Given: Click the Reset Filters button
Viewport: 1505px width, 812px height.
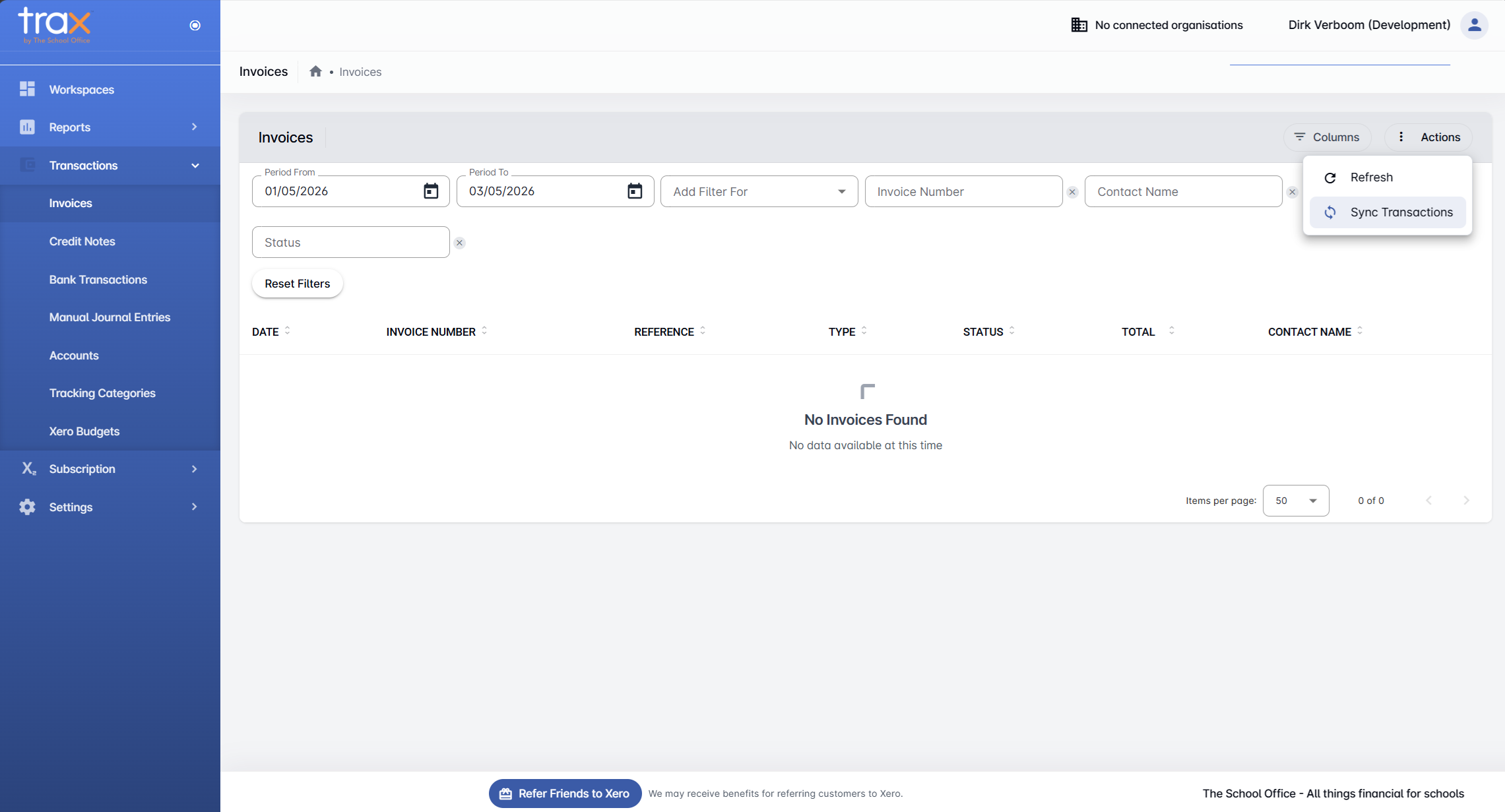Looking at the screenshot, I should pyautogui.click(x=298, y=284).
